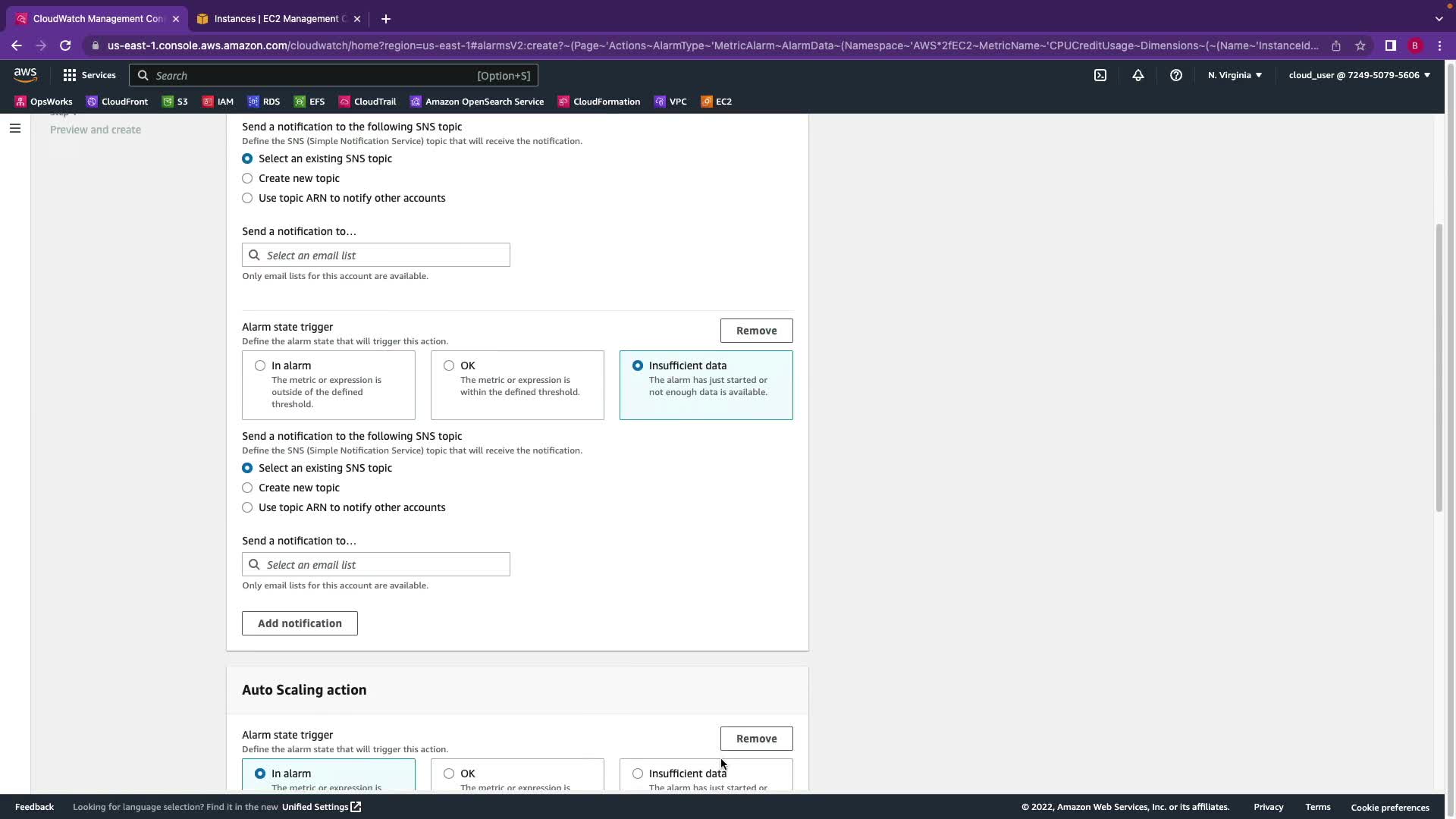Click the Add notification button
Screen dimensions: 1456x819
[300, 623]
